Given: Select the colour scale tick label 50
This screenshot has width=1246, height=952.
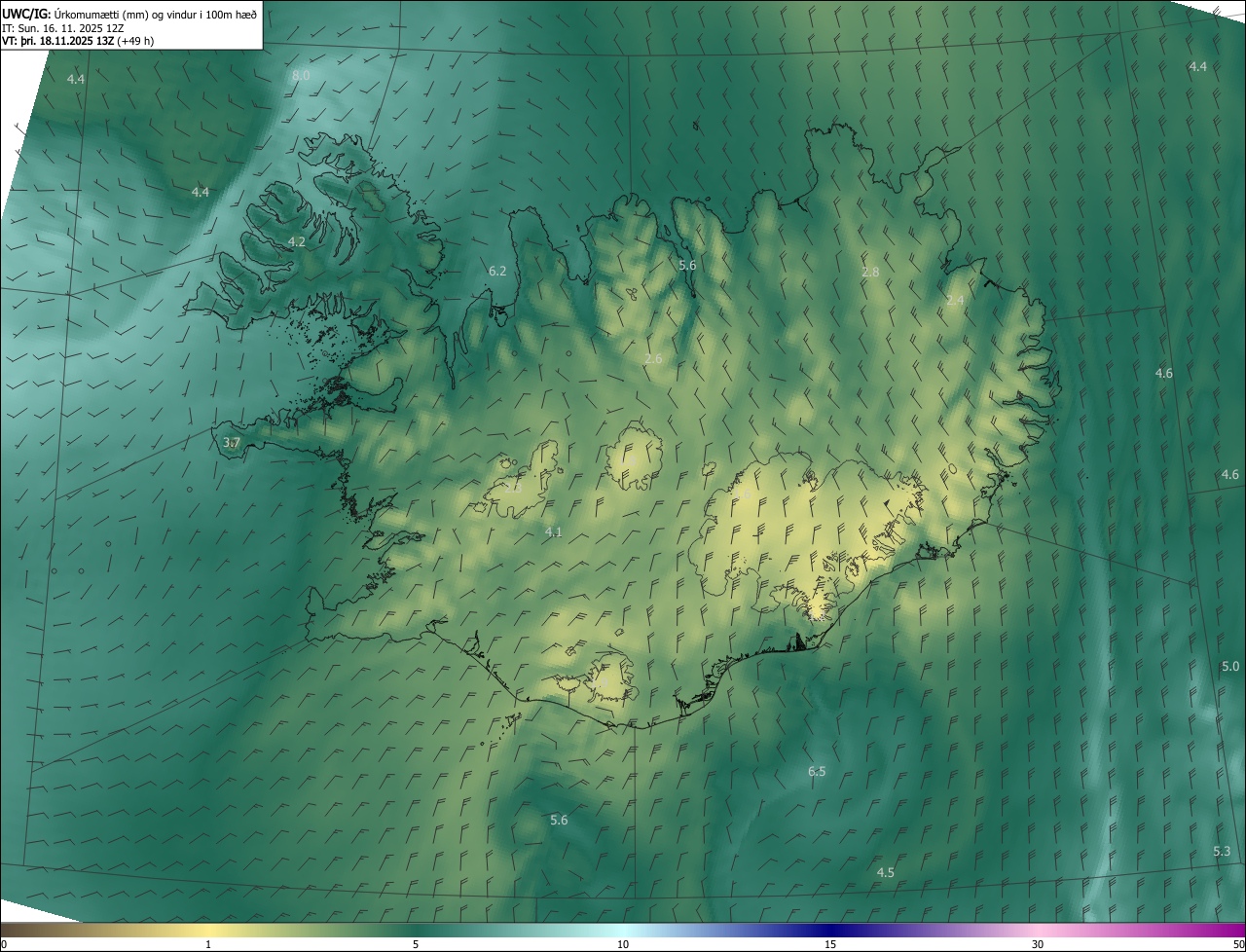Looking at the screenshot, I should pos(1238,944).
